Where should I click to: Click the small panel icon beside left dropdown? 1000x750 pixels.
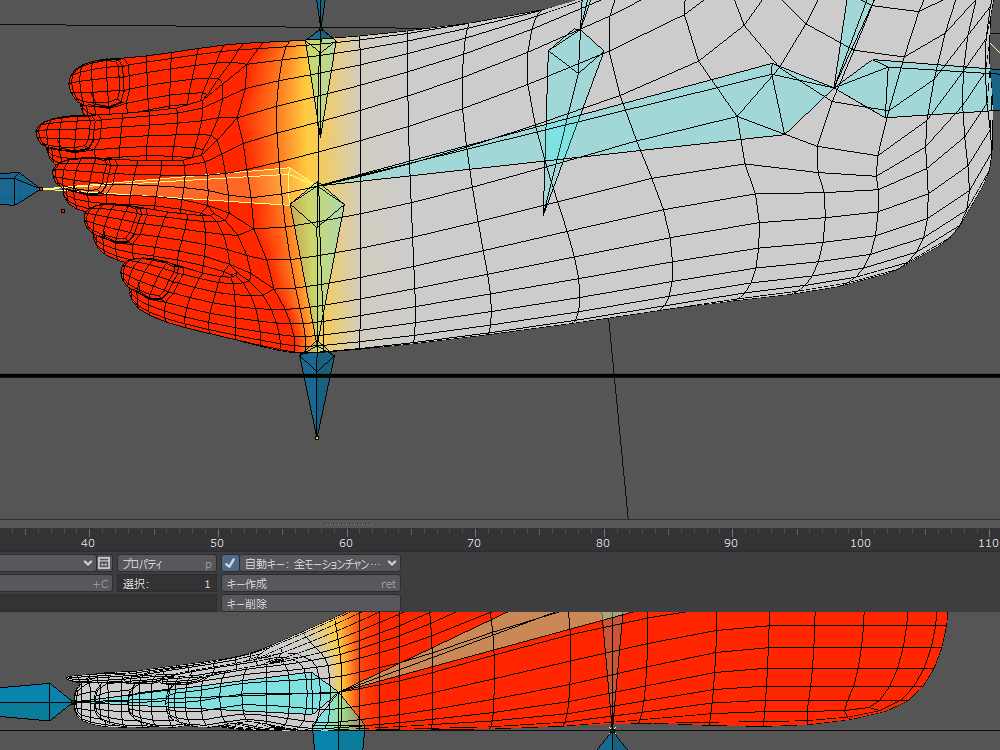(104, 563)
